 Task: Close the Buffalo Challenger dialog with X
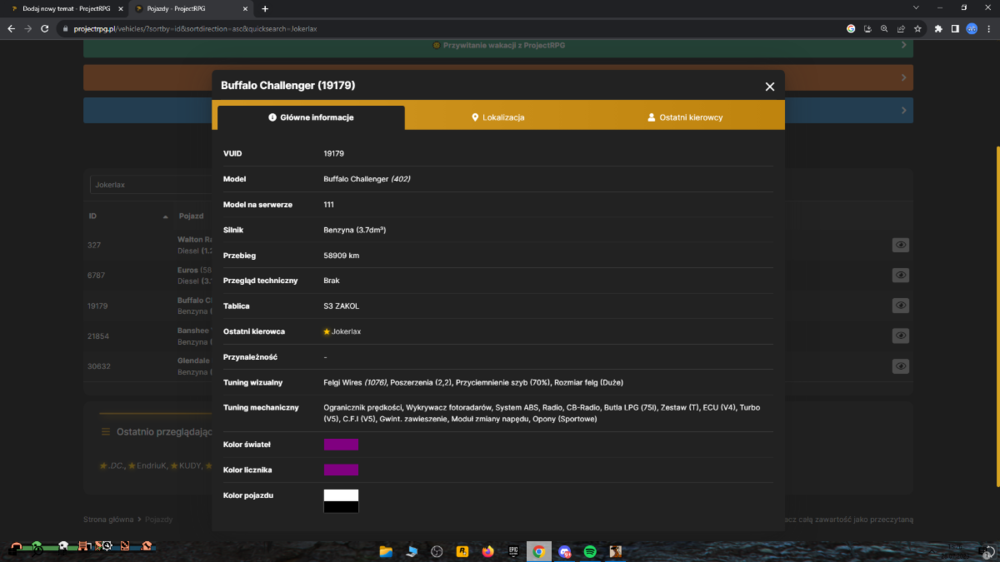770,87
